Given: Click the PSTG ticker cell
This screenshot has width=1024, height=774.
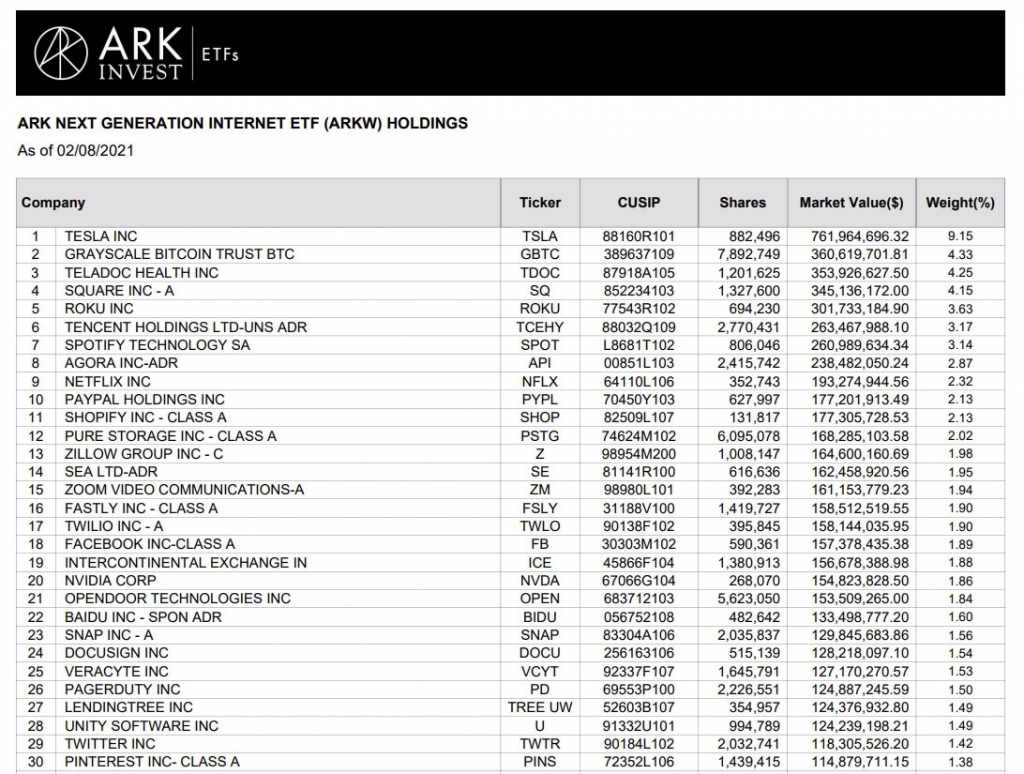Looking at the screenshot, I should (540, 436).
